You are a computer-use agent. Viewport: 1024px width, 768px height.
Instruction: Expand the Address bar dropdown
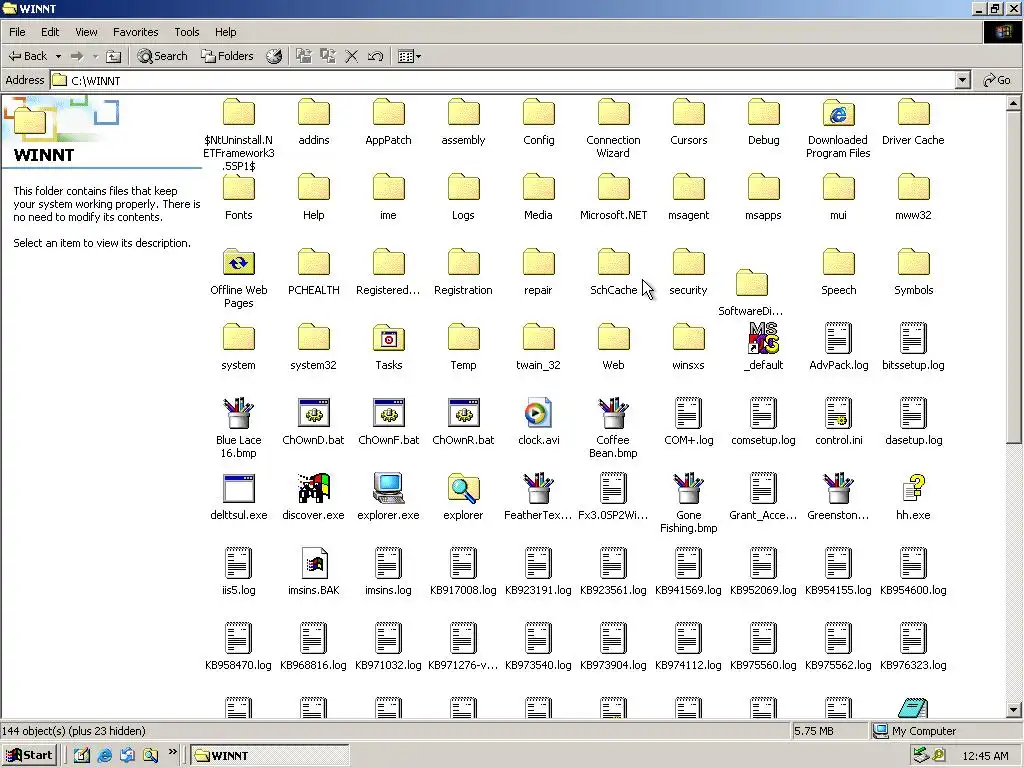coord(962,80)
